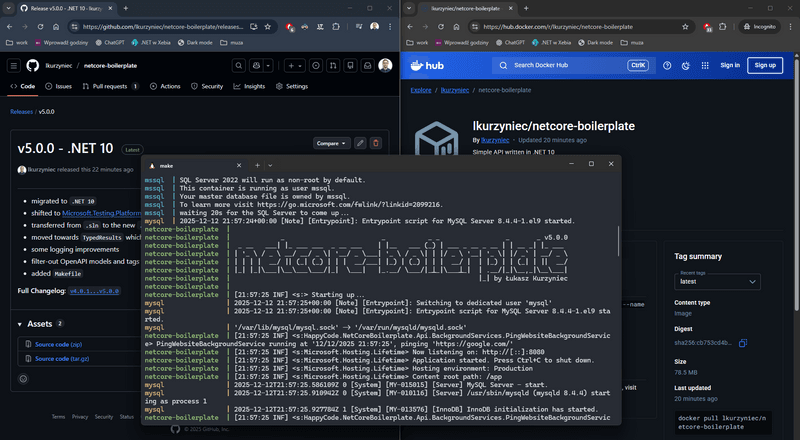Open GitHub hamburger navigation menu
This screenshot has height=440, width=800.
tap(14, 65)
